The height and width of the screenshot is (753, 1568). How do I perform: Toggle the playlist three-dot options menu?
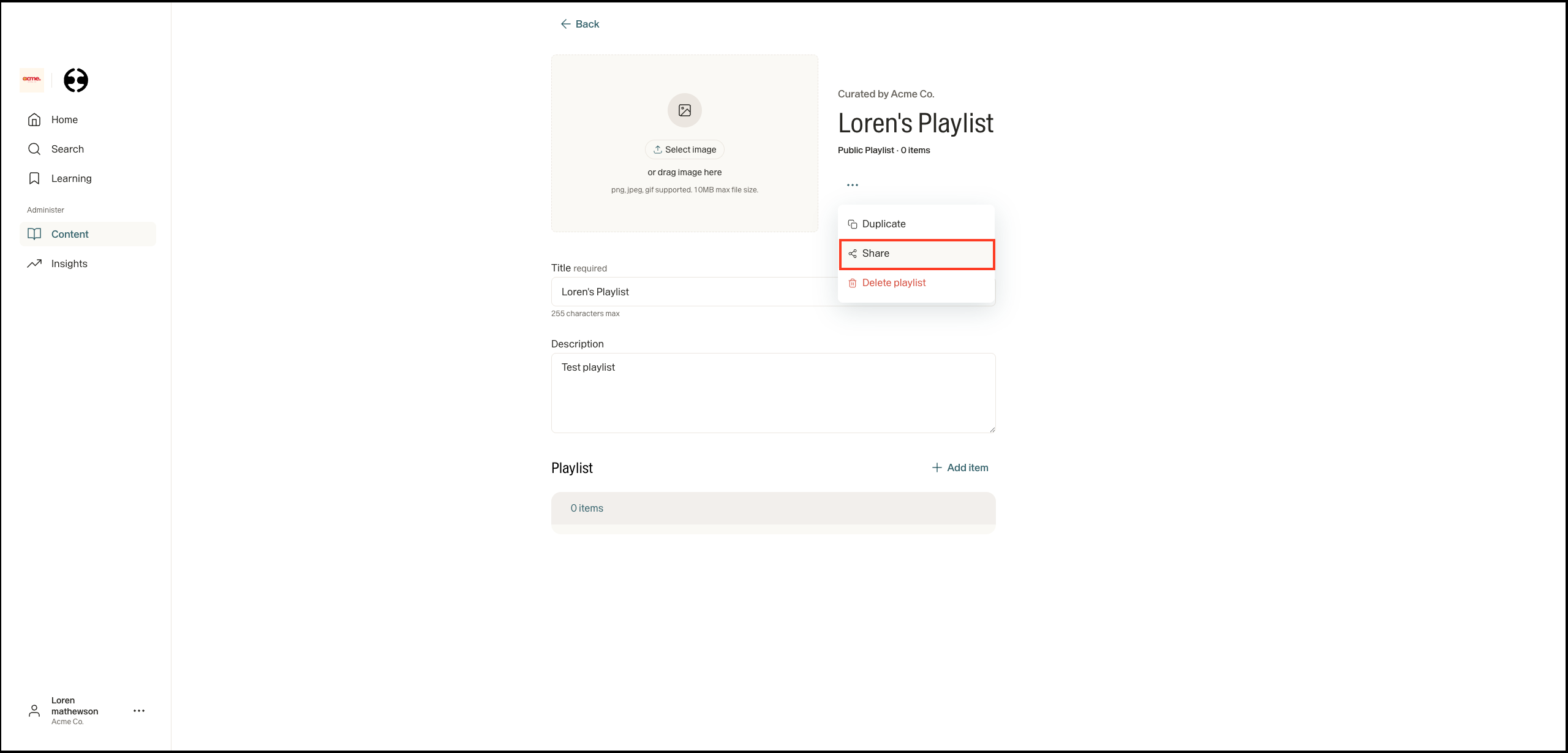(x=852, y=184)
